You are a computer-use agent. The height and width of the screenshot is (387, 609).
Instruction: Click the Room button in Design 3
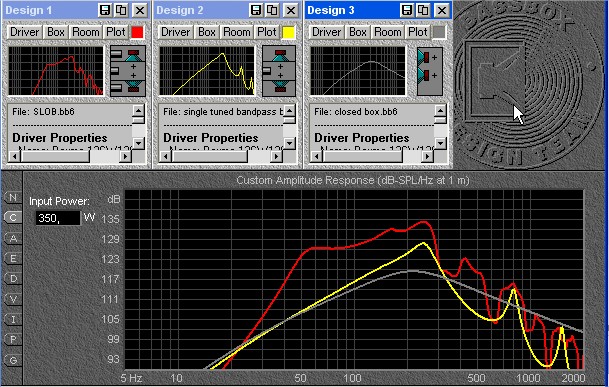pos(388,32)
